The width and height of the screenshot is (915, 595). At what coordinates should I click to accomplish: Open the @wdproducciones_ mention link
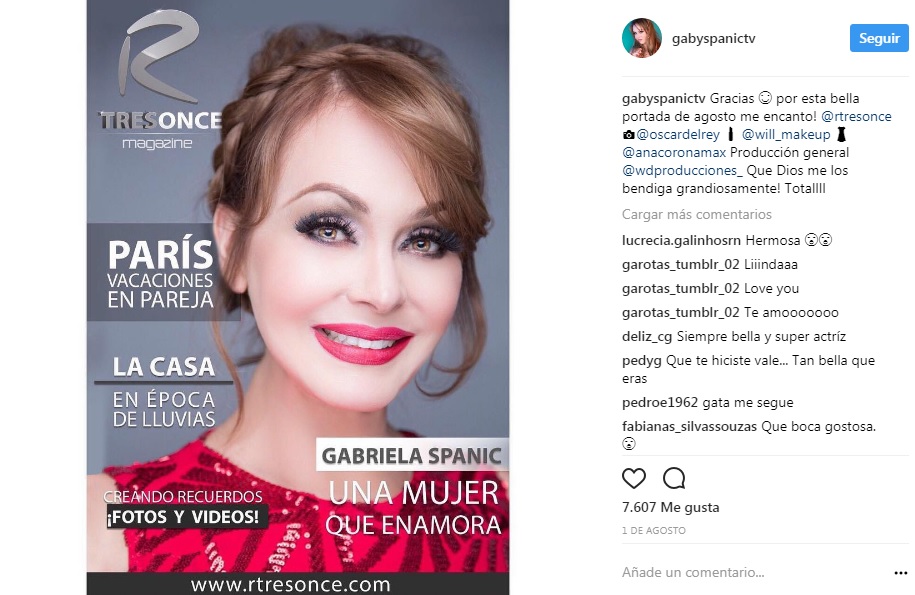click(x=682, y=170)
